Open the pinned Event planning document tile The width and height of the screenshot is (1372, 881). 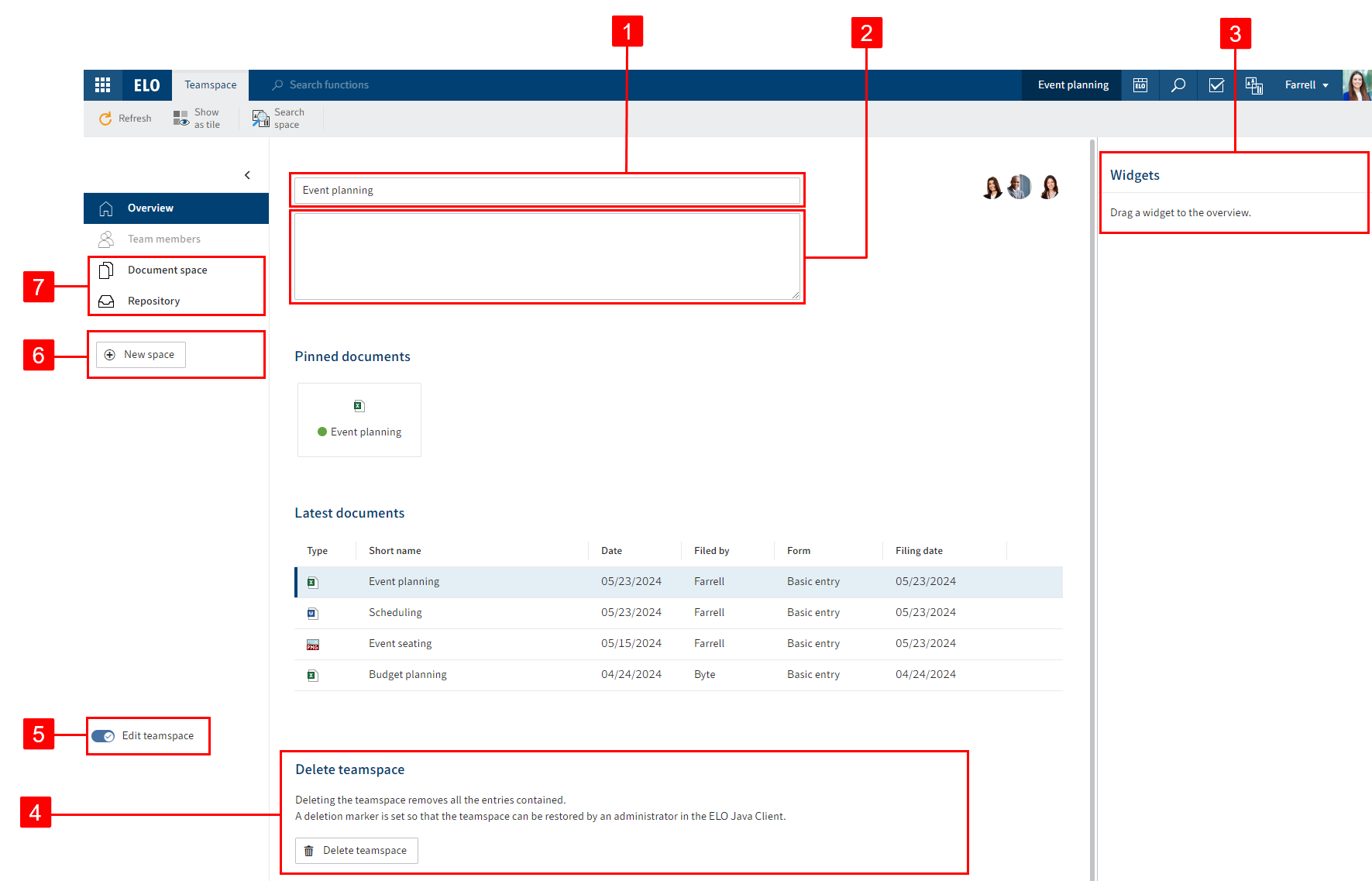point(359,420)
